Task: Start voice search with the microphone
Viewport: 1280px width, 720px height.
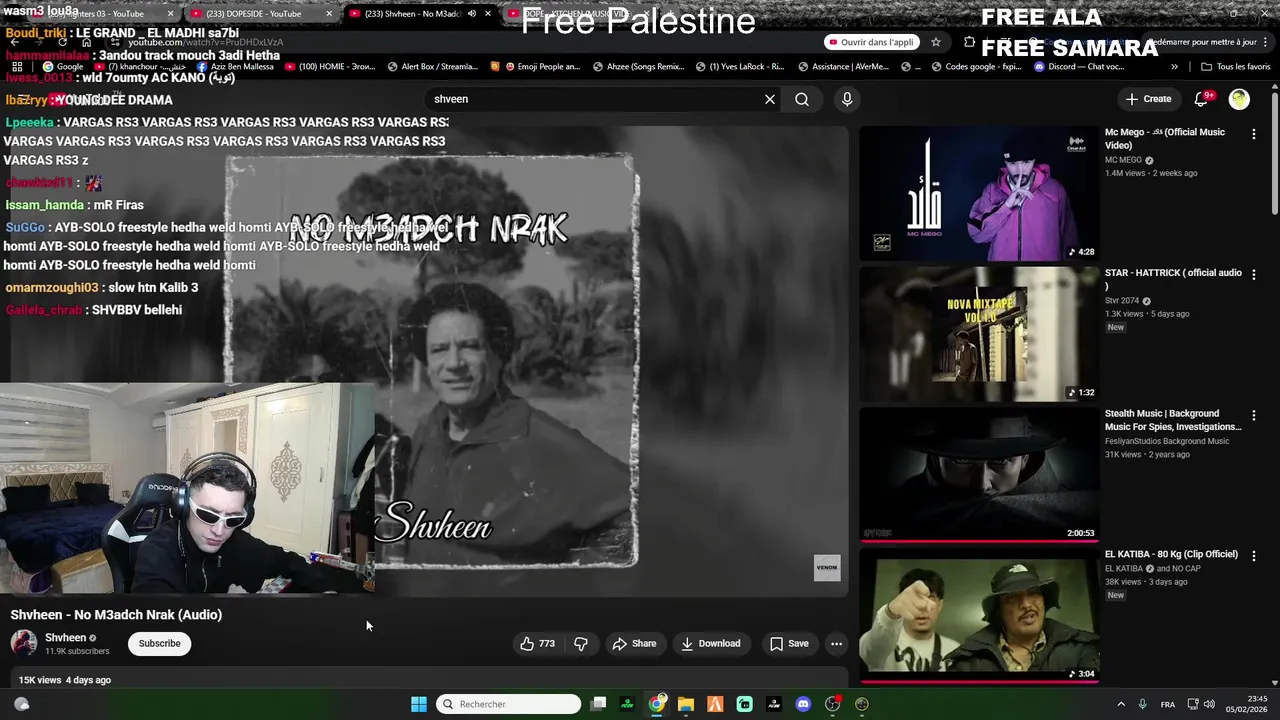Action: 847,99
